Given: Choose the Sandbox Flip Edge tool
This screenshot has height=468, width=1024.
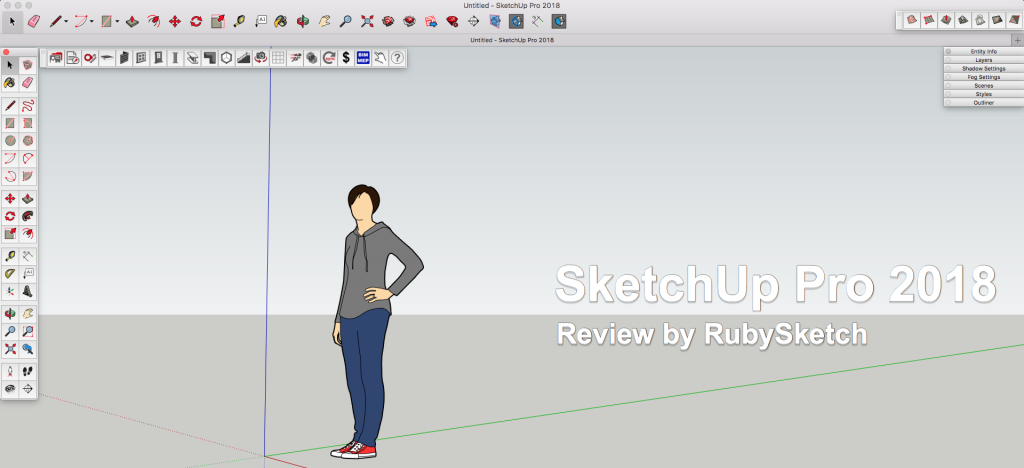Looking at the screenshot, I should 1014,20.
